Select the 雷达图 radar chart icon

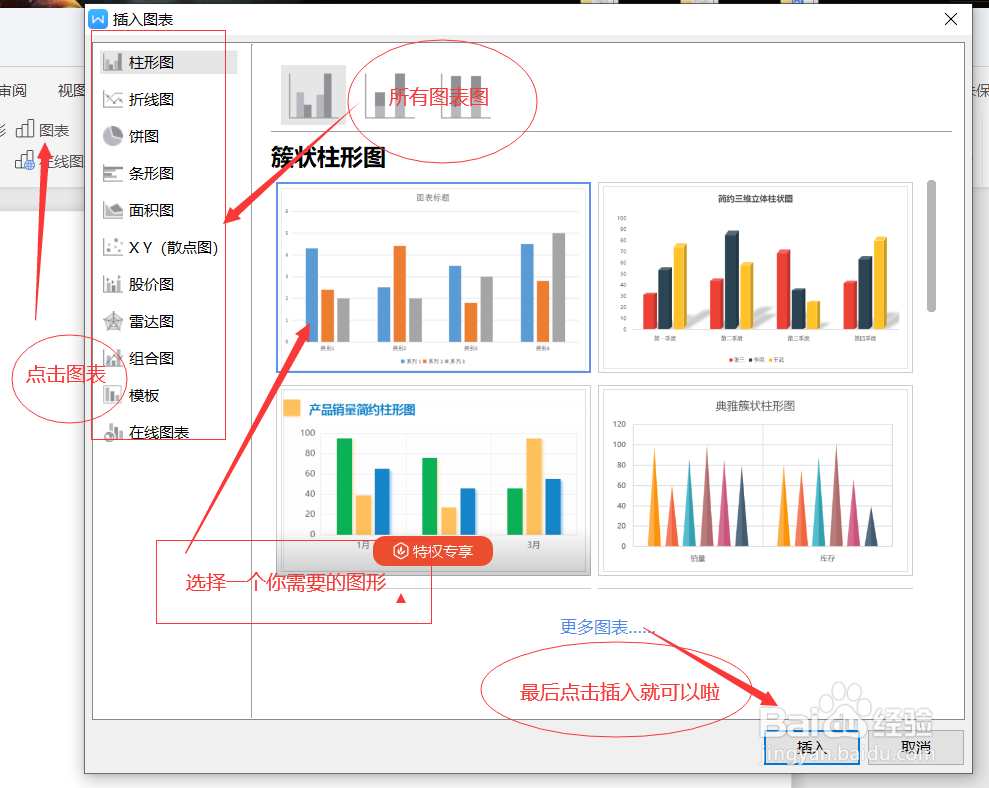113,321
